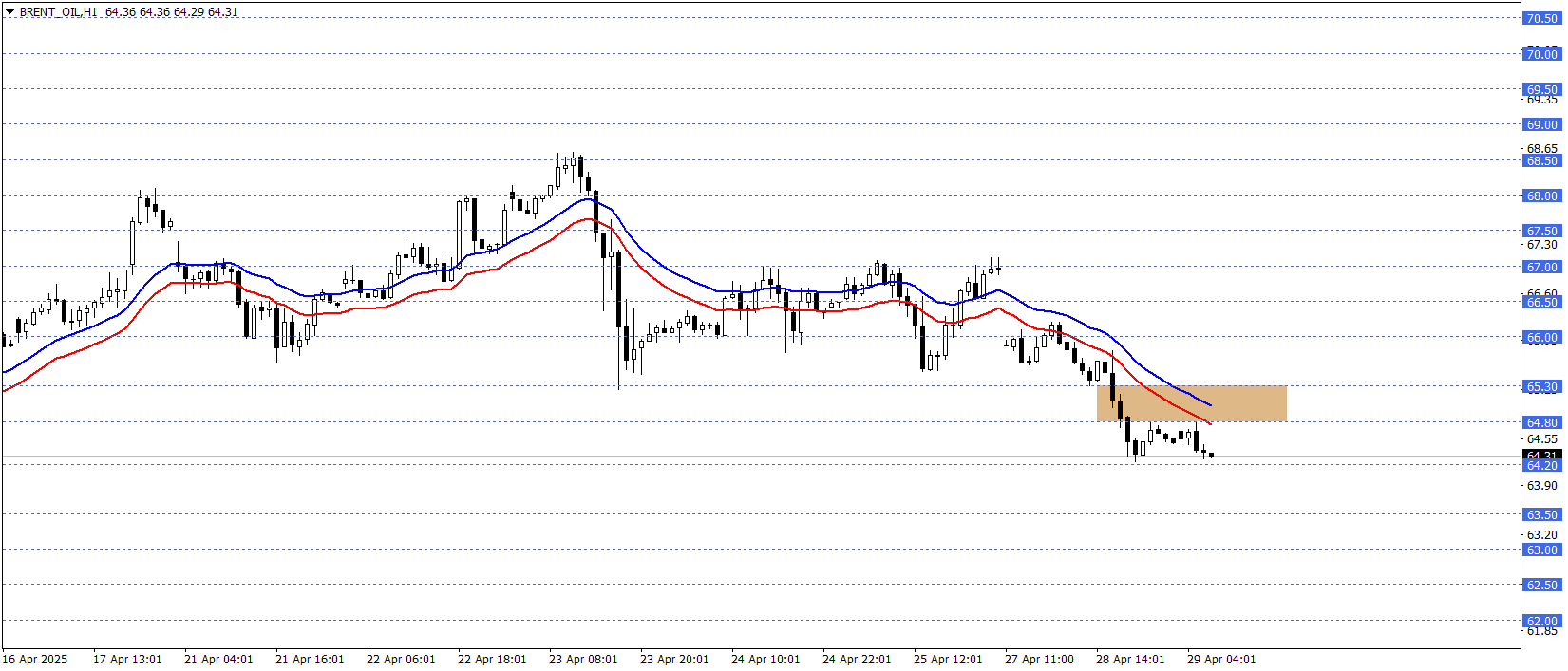This screenshot has height=671, width=1568.
Task: Click the 23 Apr 08:01 time label
Action: tap(583, 660)
